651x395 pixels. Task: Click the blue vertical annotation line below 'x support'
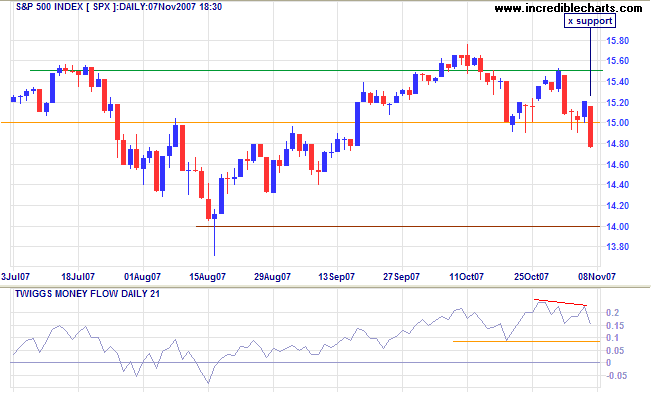(x=590, y=61)
